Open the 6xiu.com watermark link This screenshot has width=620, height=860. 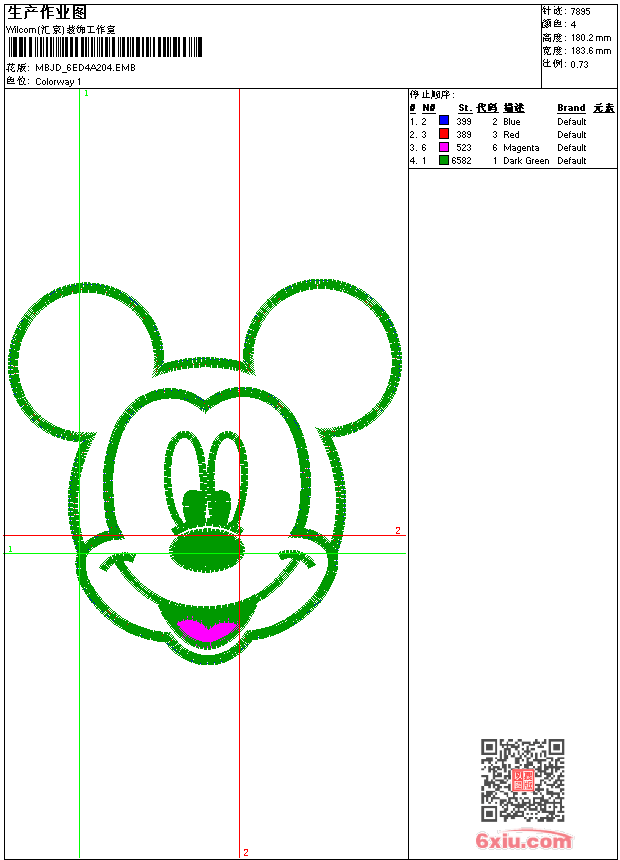(x=524, y=841)
